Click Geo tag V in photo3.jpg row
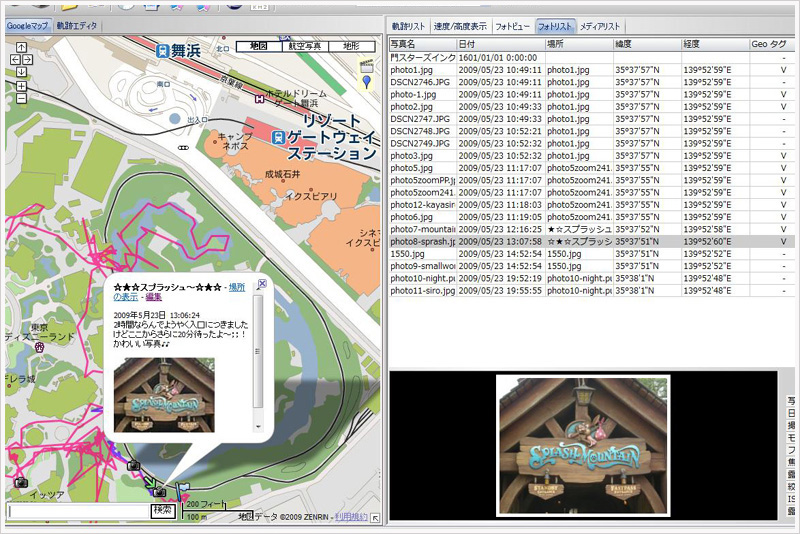Viewport: 800px width, 534px height. tap(784, 156)
